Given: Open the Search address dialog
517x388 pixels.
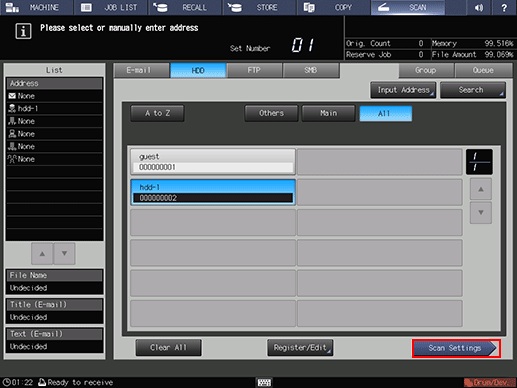Looking at the screenshot, I should point(473,90).
